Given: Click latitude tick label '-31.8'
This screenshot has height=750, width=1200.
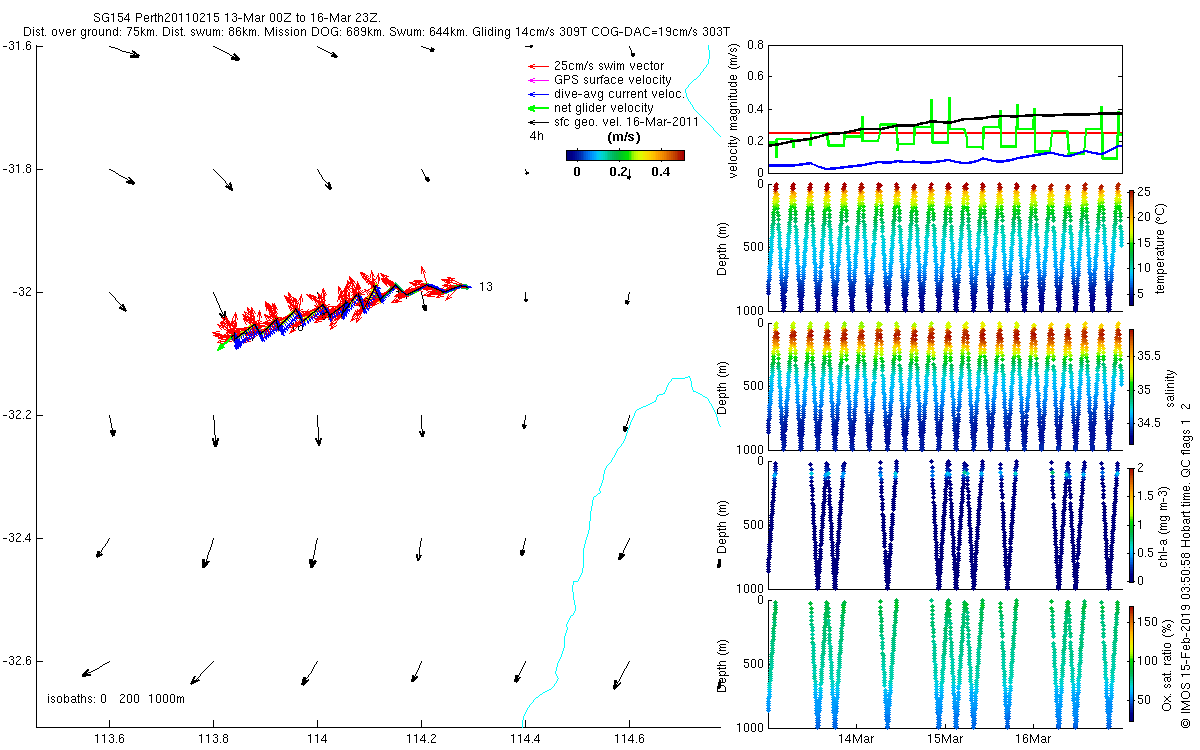Looking at the screenshot, I should point(16,169).
